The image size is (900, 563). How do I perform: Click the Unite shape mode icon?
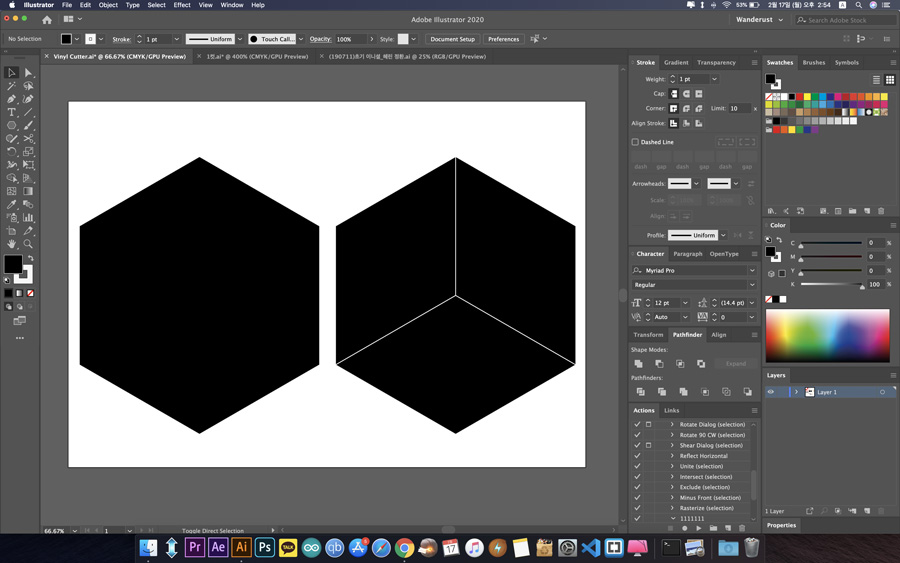pyautogui.click(x=639, y=364)
